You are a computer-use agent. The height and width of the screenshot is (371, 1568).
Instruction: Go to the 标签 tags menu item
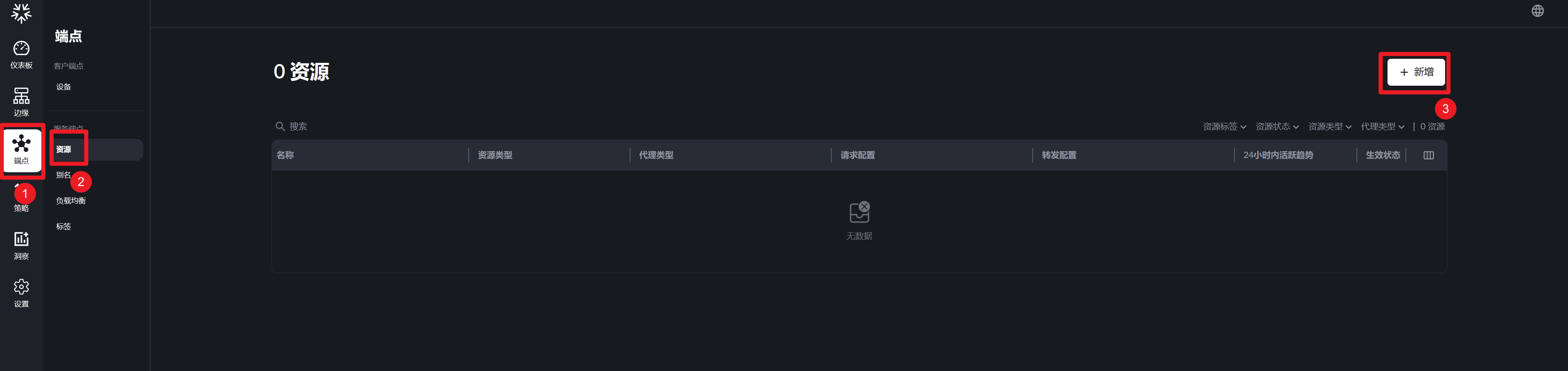pos(64,226)
